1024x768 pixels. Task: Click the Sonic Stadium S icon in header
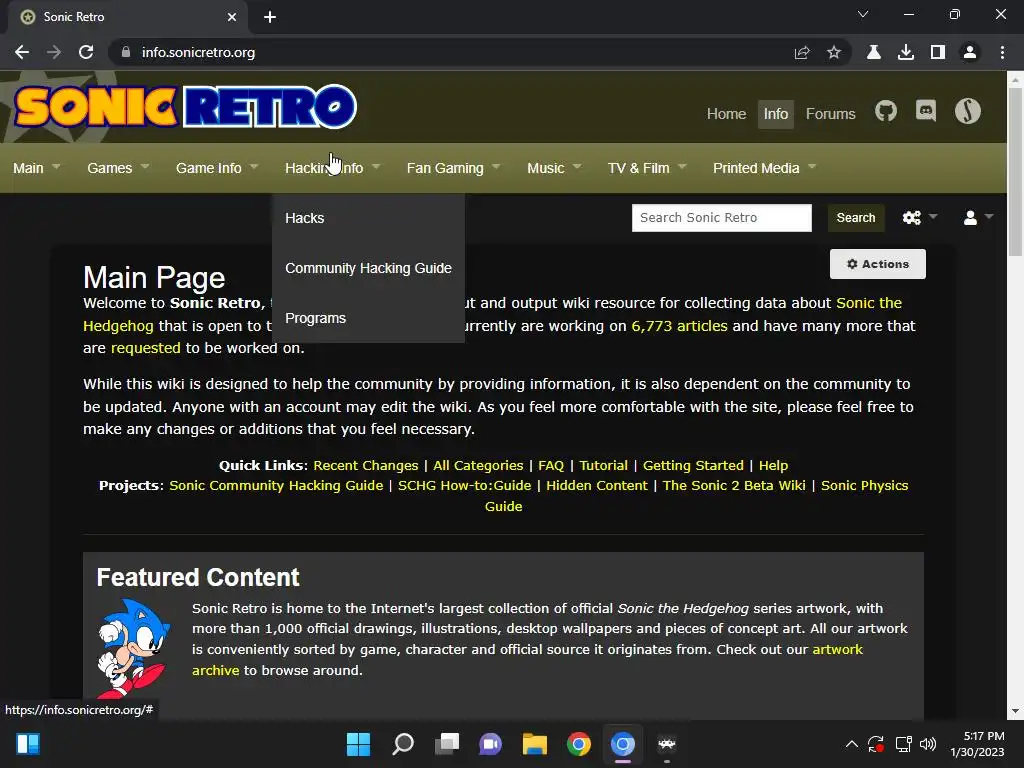[x=968, y=111]
